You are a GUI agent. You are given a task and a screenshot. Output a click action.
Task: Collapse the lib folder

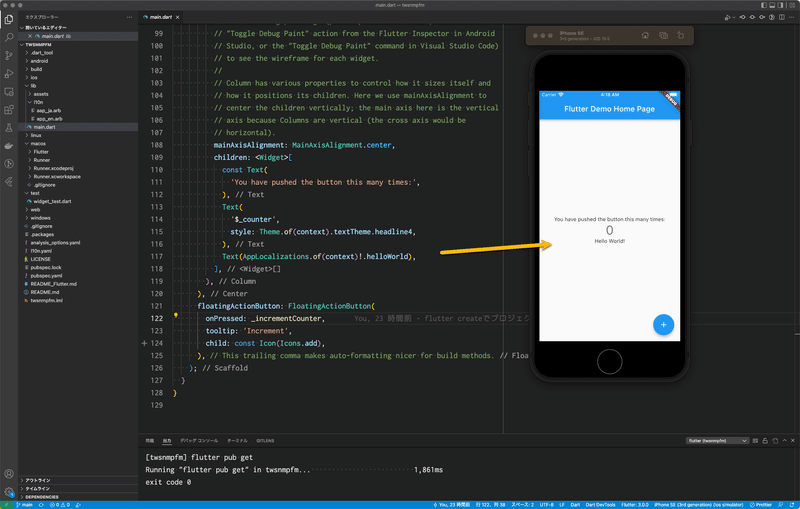[78, 86]
